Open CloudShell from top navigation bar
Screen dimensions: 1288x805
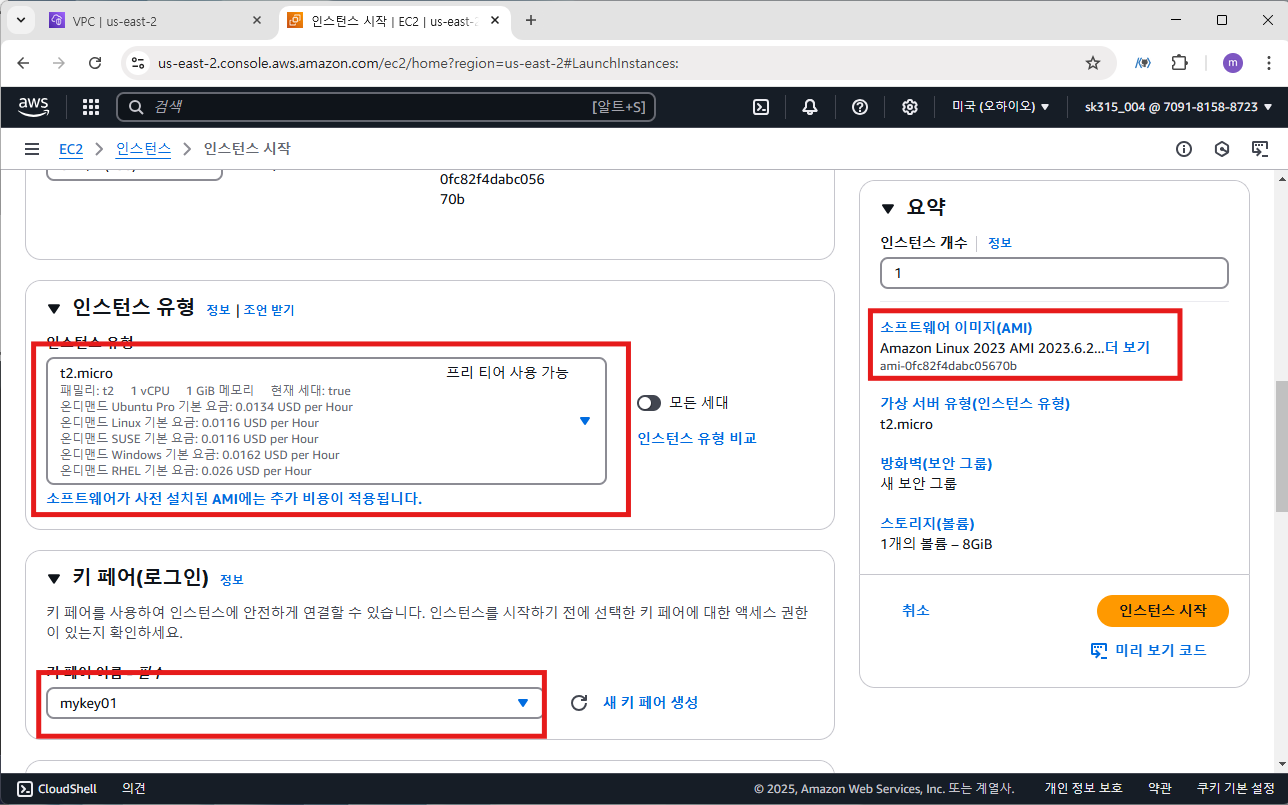coord(761,107)
